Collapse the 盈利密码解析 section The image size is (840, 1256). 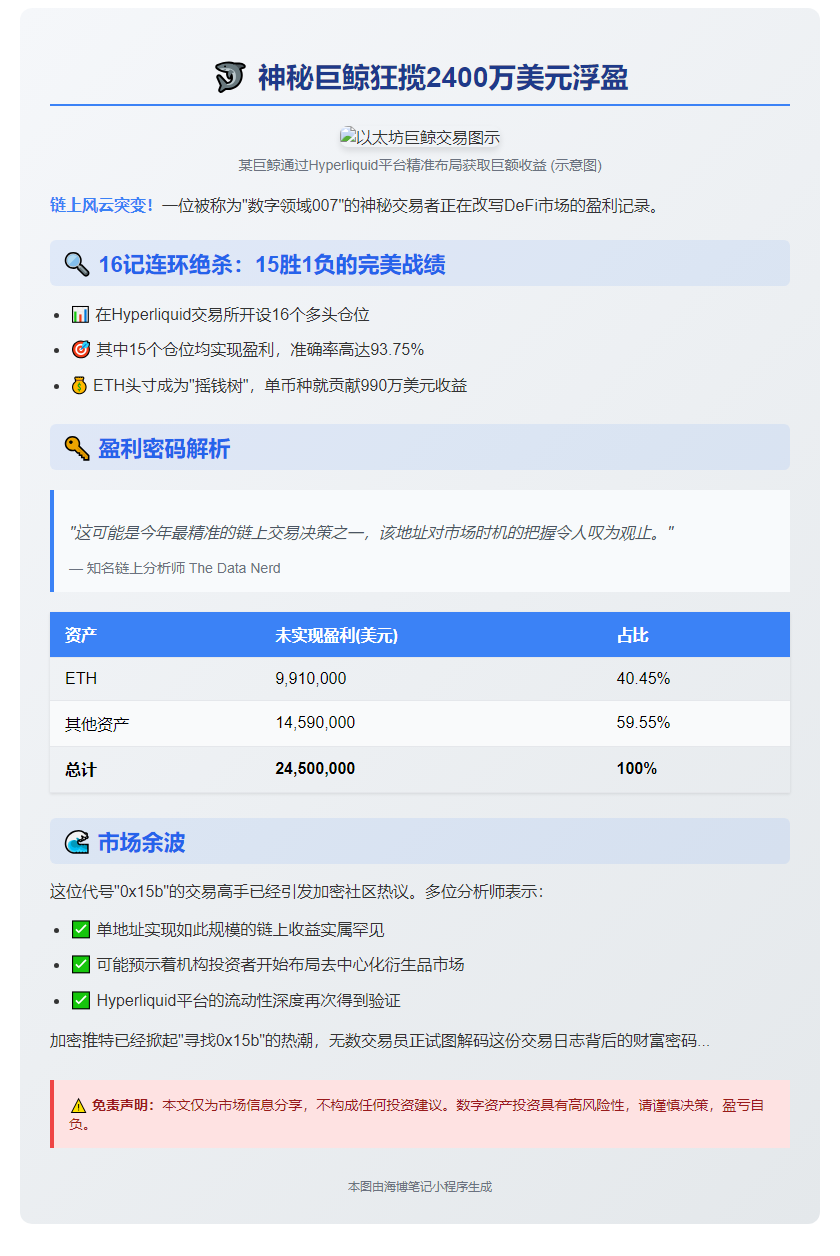[x=420, y=449]
